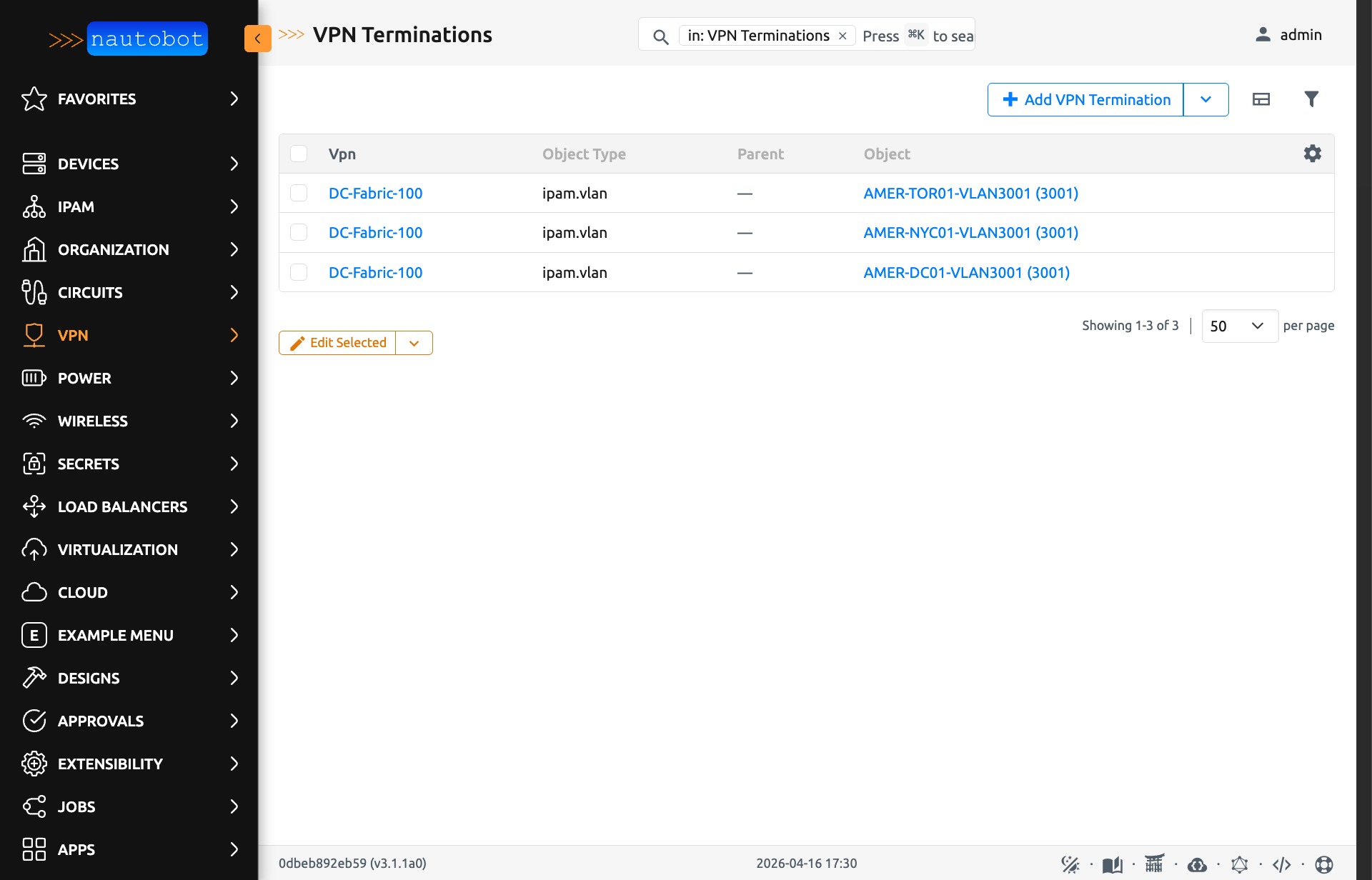This screenshot has height=880, width=1372.
Task: Change the per-page count from 50
Action: point(1240,326)
